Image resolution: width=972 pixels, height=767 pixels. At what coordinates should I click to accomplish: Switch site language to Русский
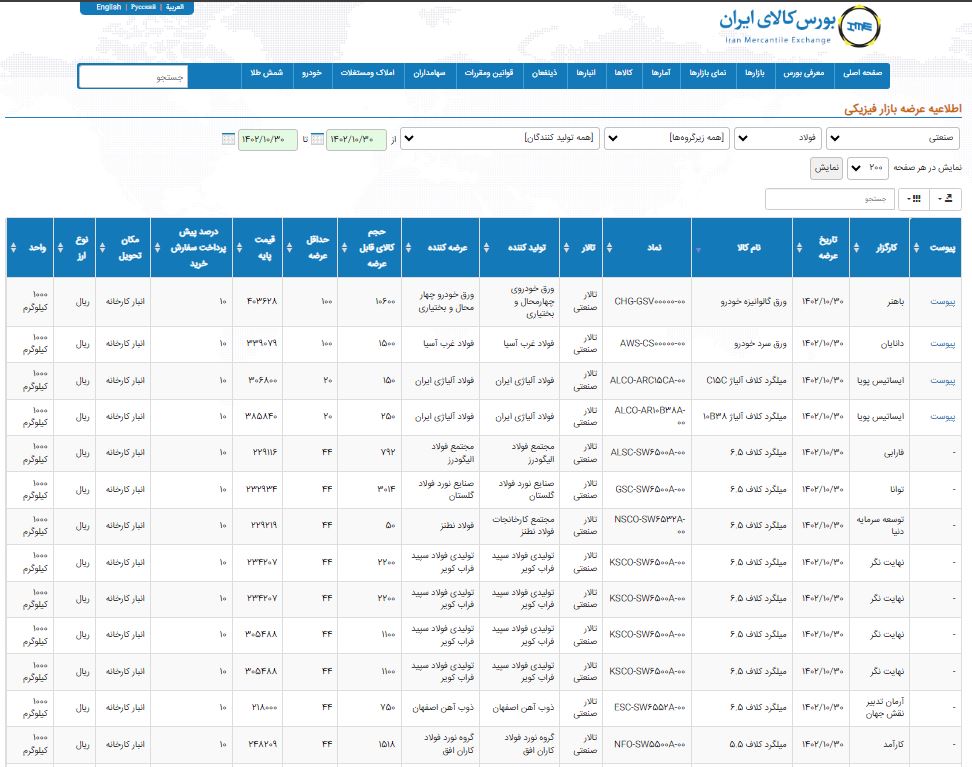(143, 7)
